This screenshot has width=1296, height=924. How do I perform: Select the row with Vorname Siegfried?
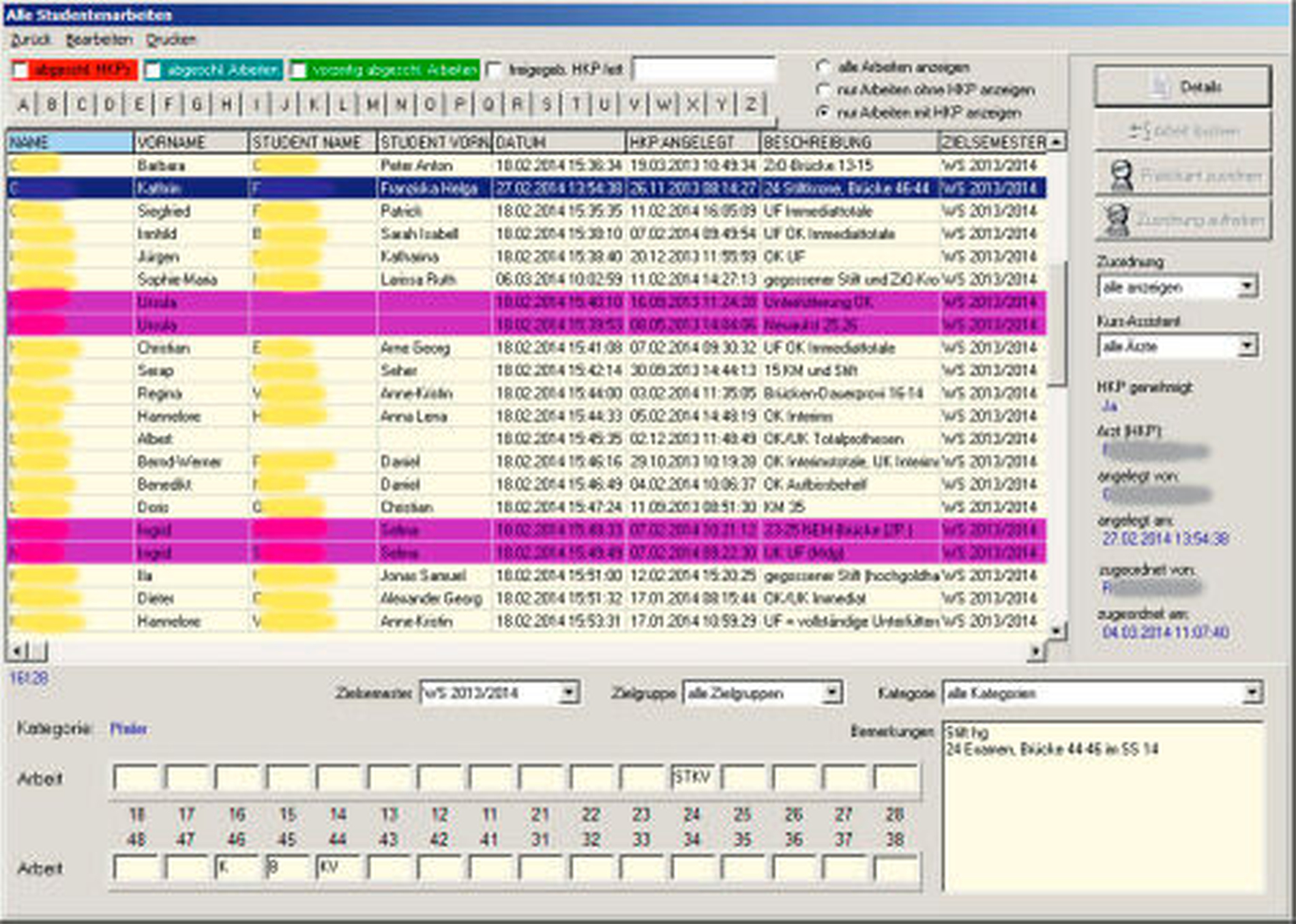coord(527,211)
